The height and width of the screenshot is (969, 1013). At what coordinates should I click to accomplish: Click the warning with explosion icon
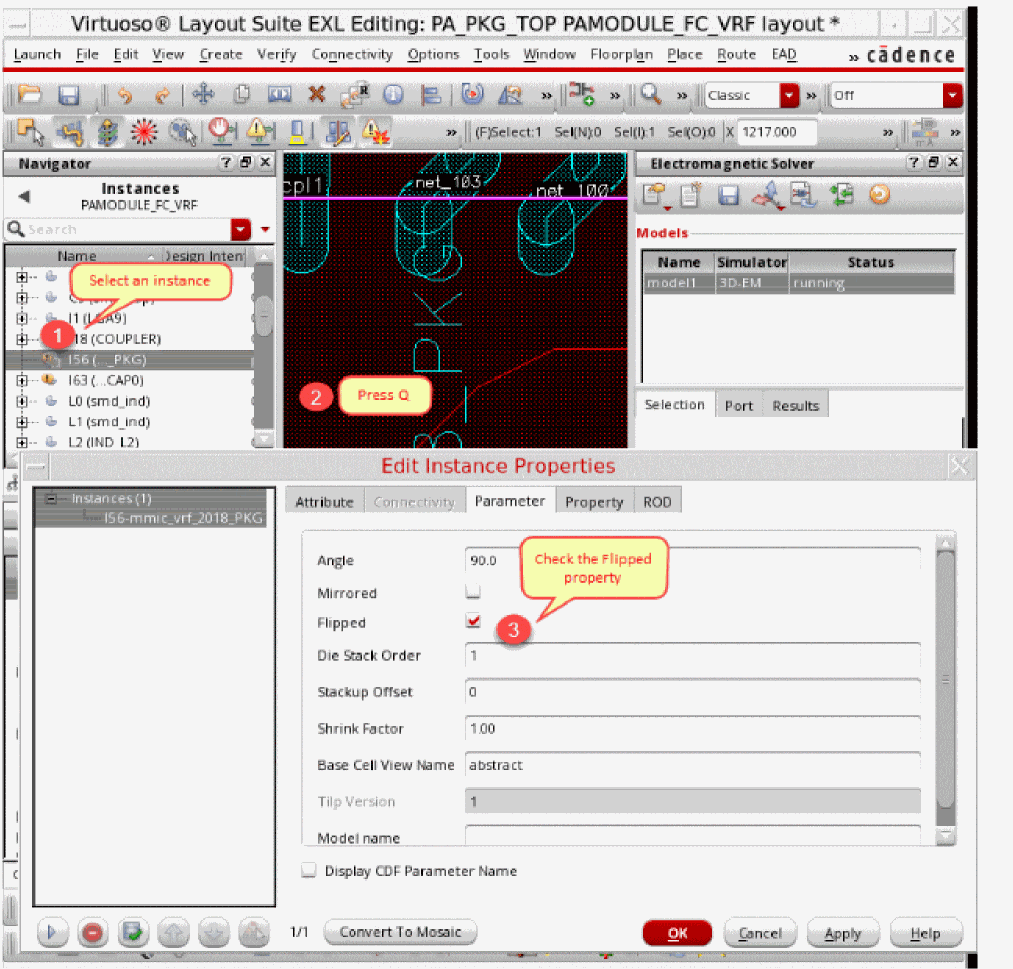click(375, 132)
